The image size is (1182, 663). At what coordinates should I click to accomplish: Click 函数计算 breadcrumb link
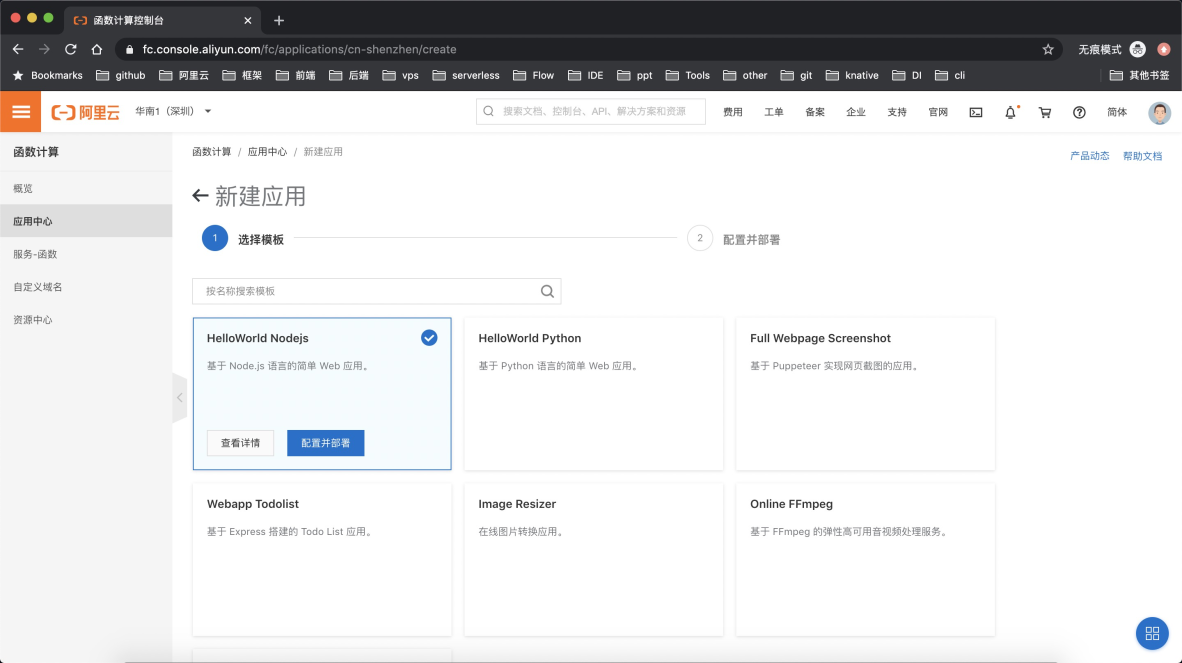(x=211, y=151)
